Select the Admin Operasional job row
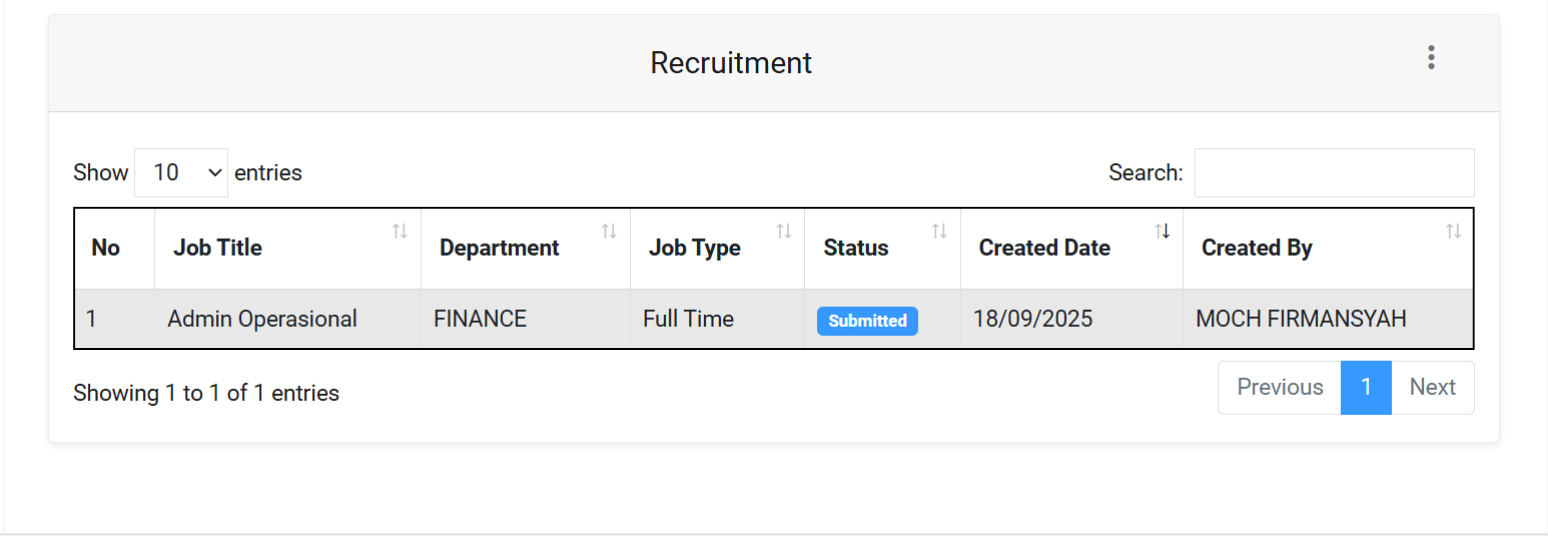 262,319
